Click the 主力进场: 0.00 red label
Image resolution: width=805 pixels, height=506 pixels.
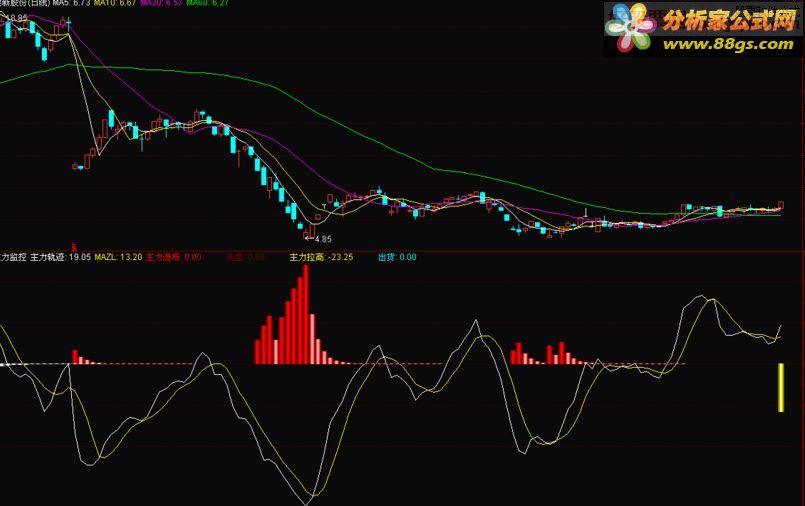pos(174,257)
